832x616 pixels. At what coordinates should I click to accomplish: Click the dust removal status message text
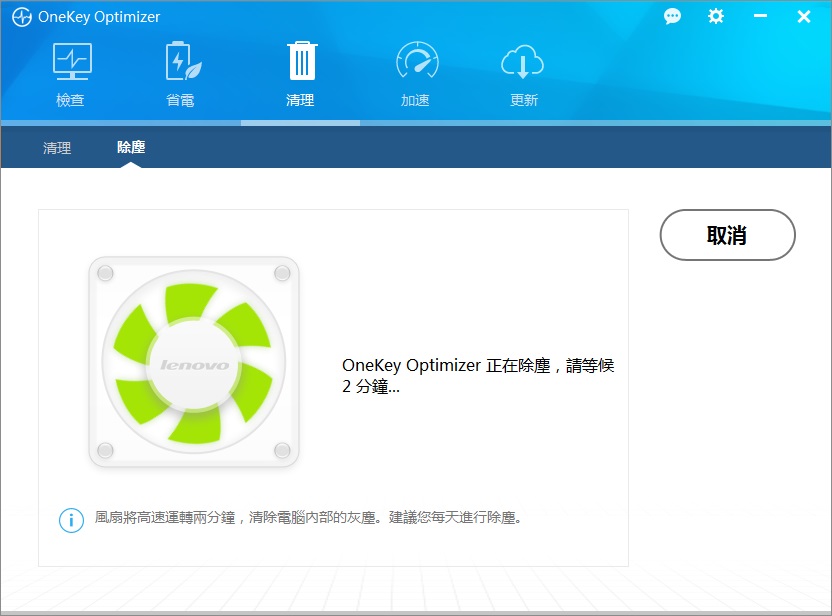478,376
